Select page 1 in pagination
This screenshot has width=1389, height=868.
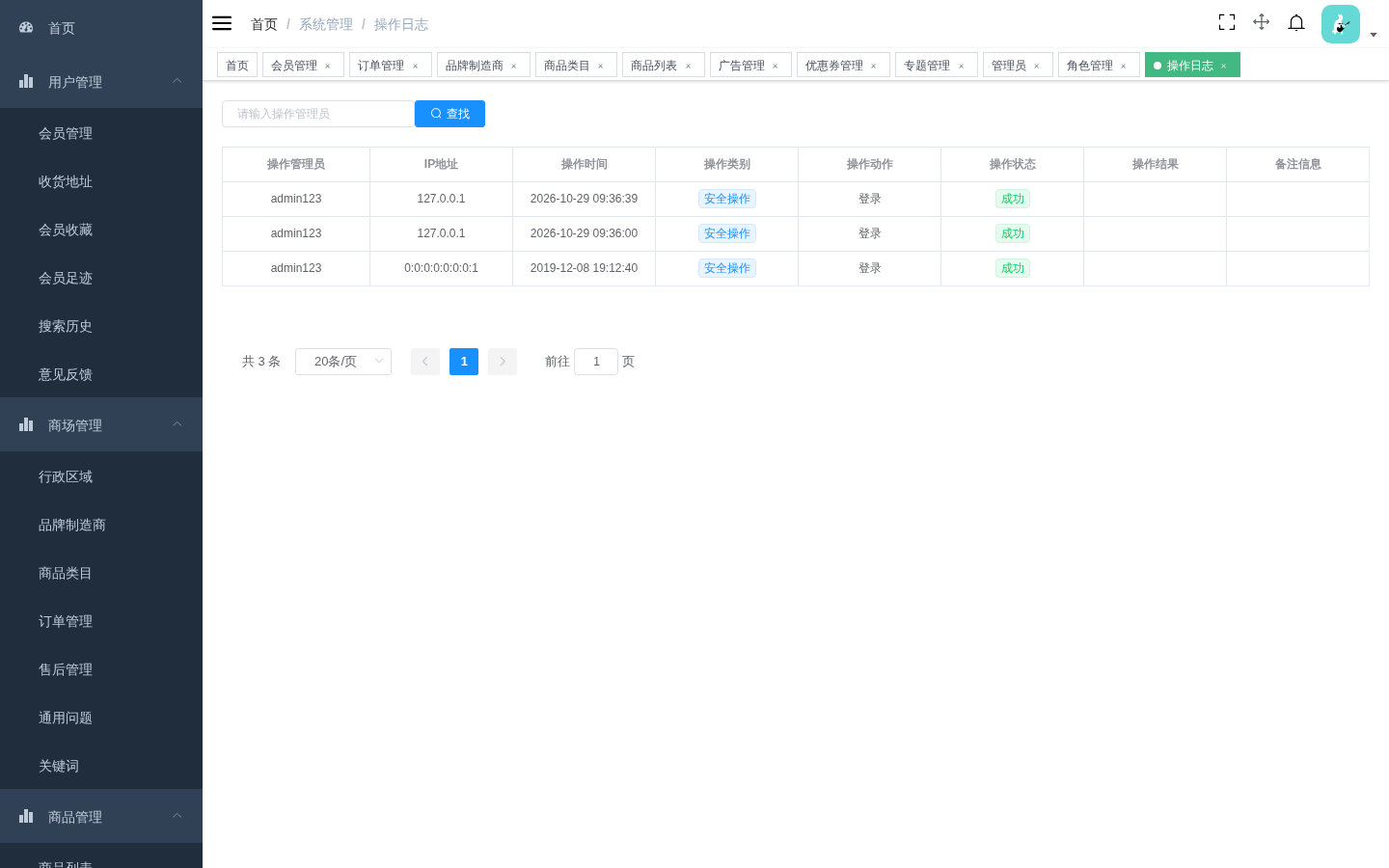point(464,362)
